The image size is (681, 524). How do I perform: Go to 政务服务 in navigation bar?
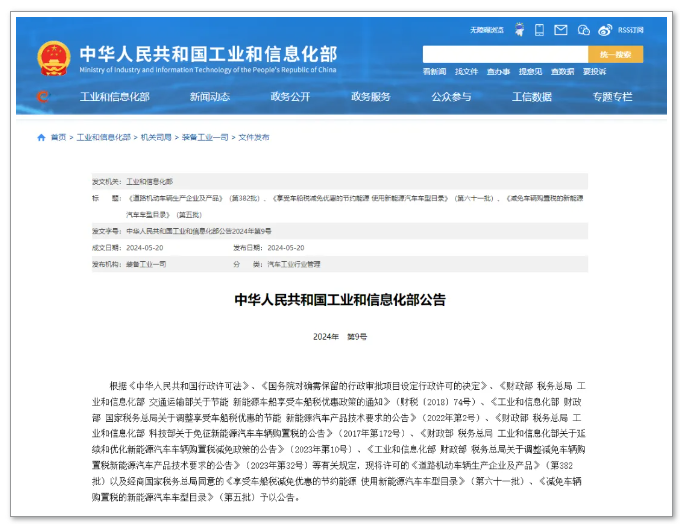tap(371, 97)
